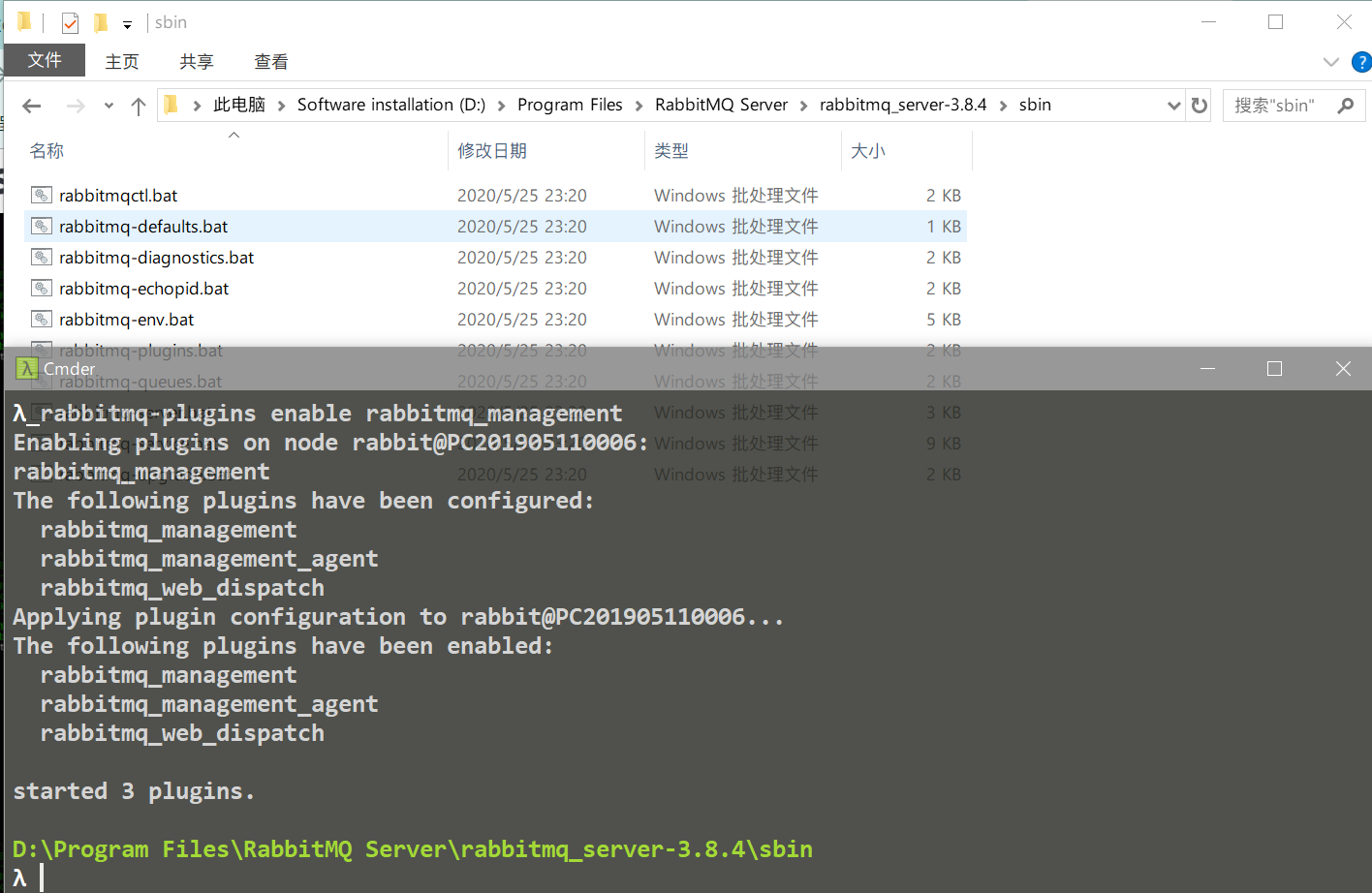Open Explorer help question mark icon
Viewport: 1372px width, 893px height.
(x=1361, y=62)
